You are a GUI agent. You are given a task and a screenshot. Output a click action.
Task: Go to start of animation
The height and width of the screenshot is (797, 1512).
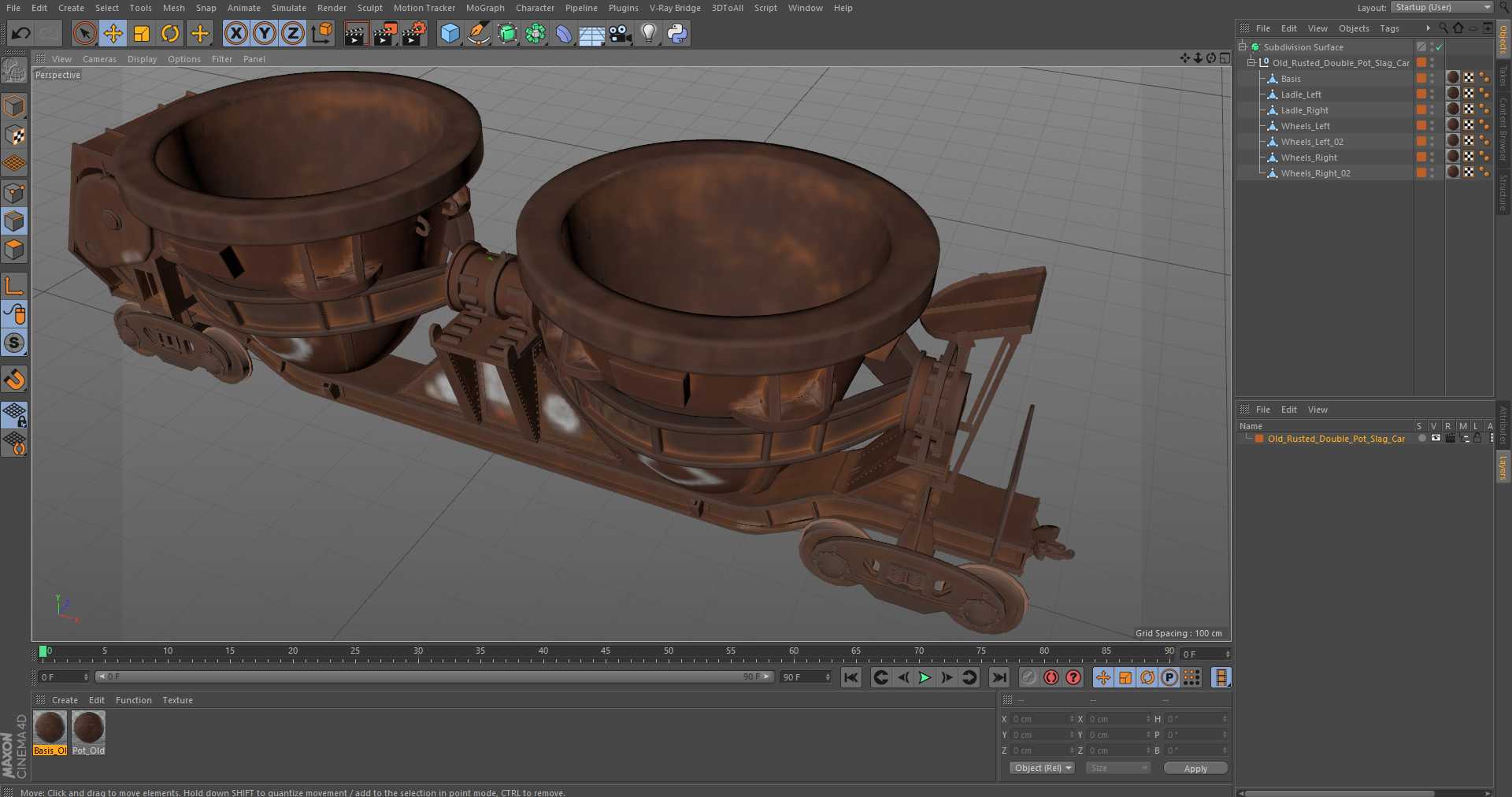coord(851,677)
